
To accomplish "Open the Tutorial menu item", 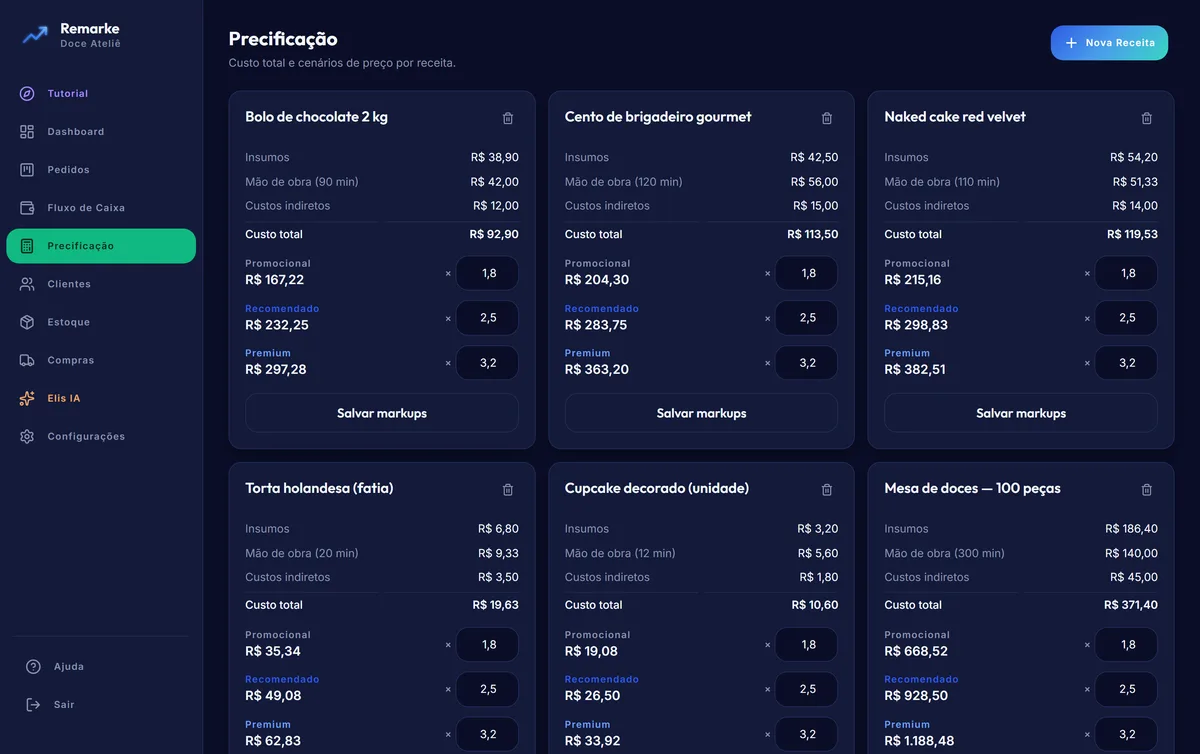I will pyautogui.click(x=101, y=94).
